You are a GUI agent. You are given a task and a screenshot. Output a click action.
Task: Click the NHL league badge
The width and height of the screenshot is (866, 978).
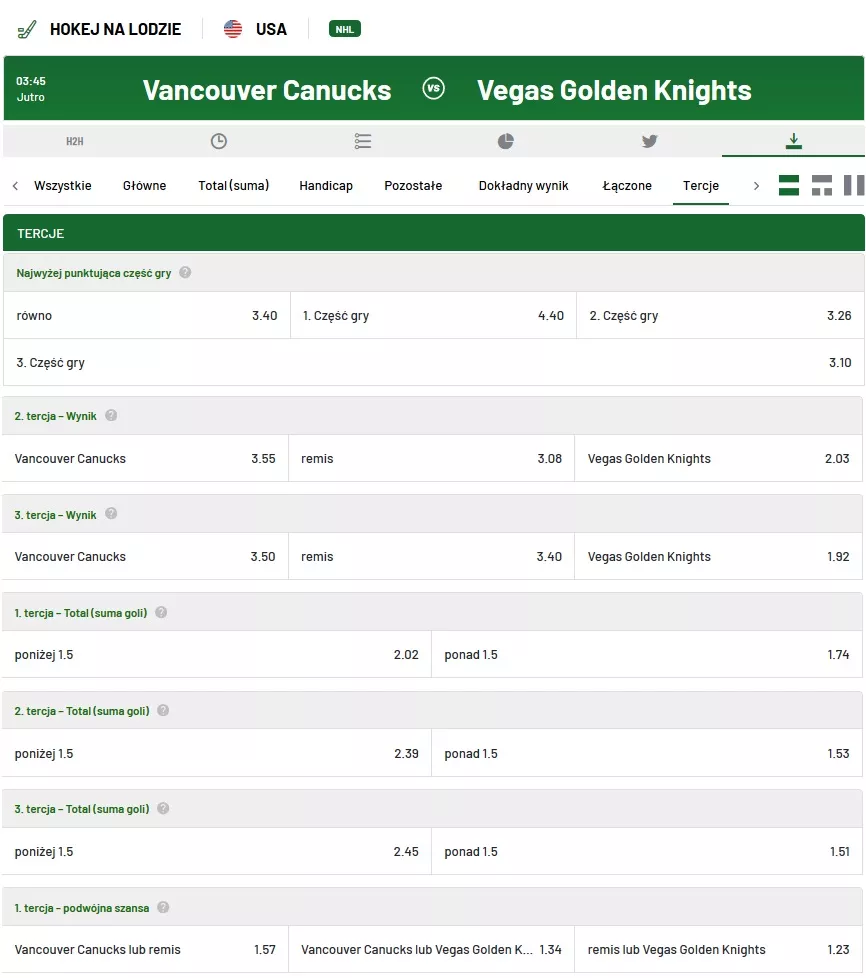345,29
